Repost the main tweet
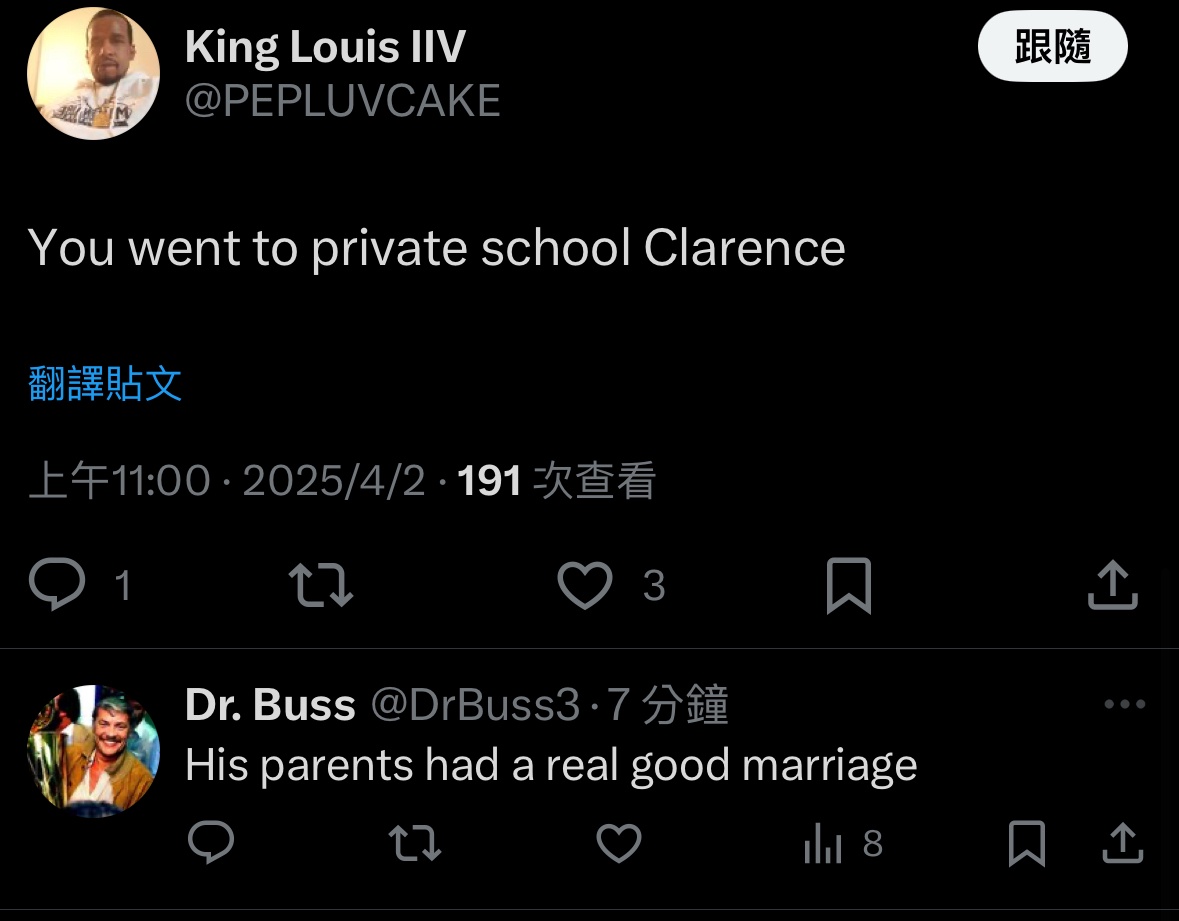Viewport: 1179px width, 921px height. 320,585
